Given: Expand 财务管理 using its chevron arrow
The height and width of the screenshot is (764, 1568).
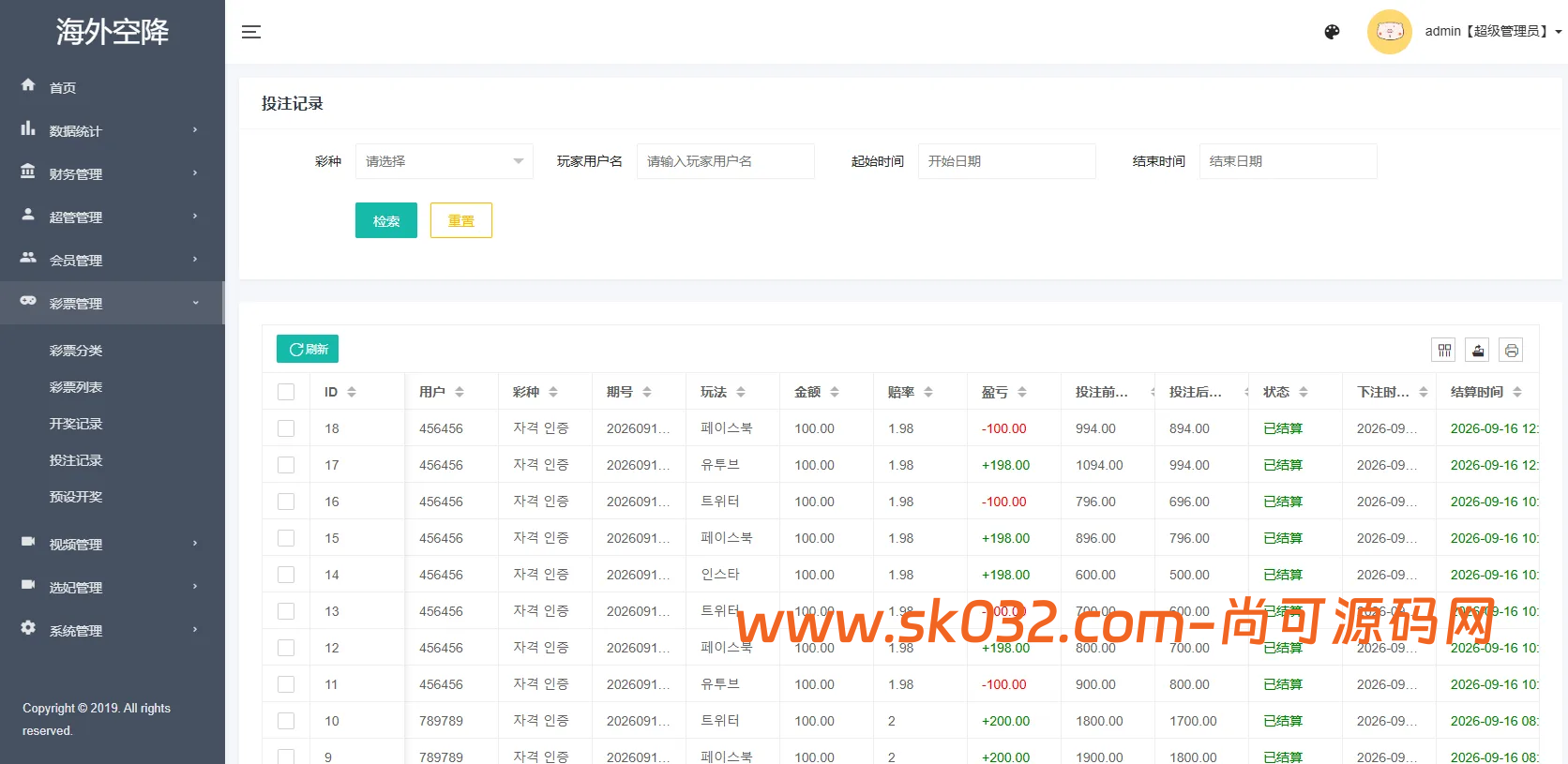Looking at the screenshot, I should pos(195,172).
